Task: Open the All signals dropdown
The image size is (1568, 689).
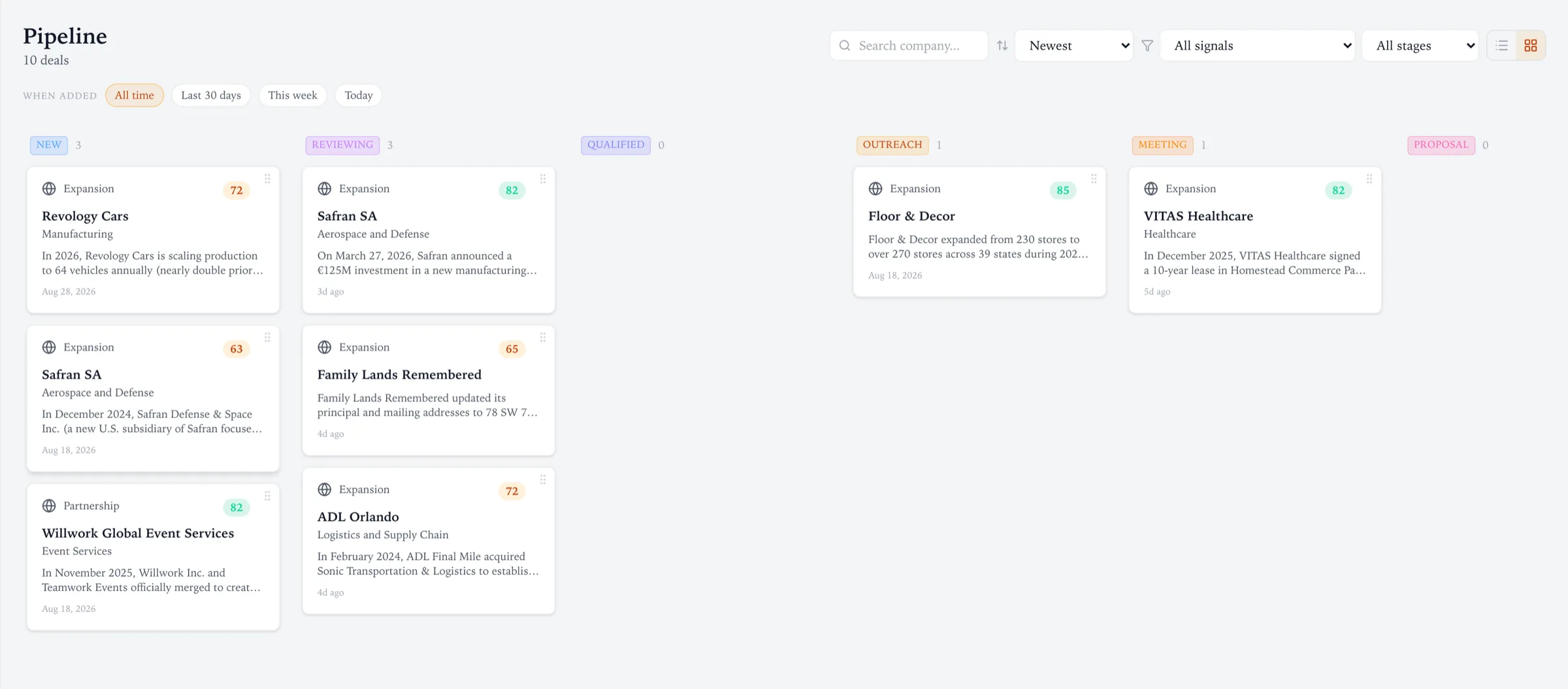Action: click(x=1258, y=46)
